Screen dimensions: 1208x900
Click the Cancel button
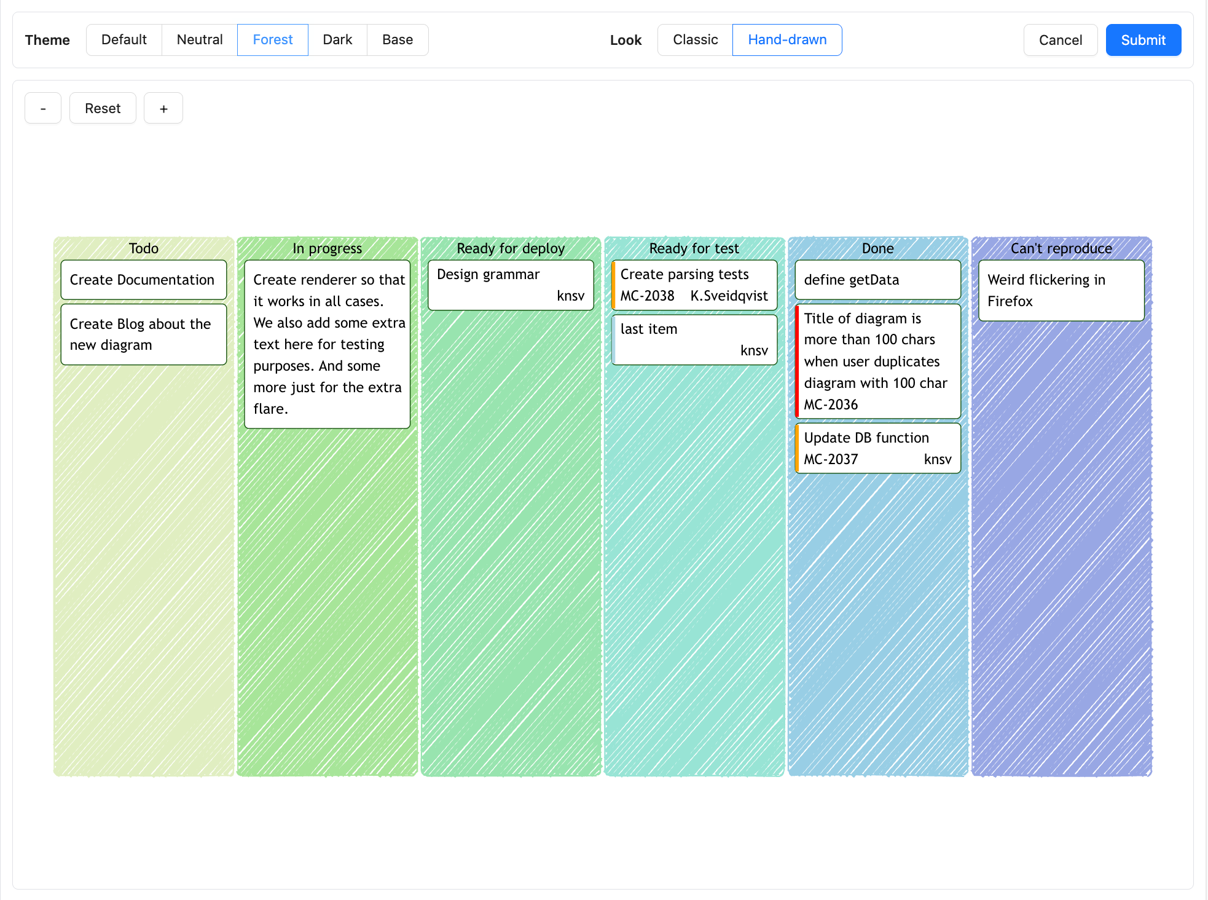pos(1060,40)
